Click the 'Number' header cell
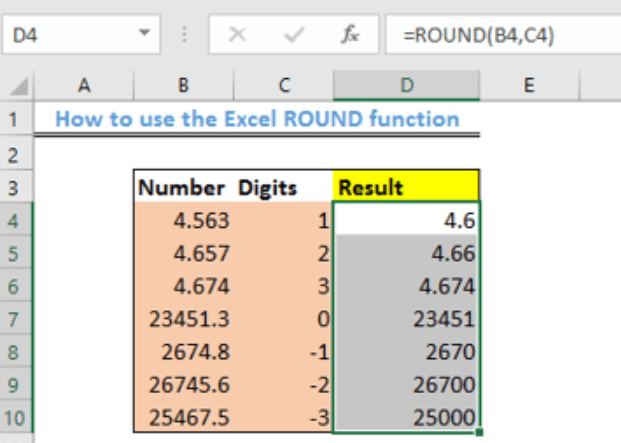 tap(183, 186)
